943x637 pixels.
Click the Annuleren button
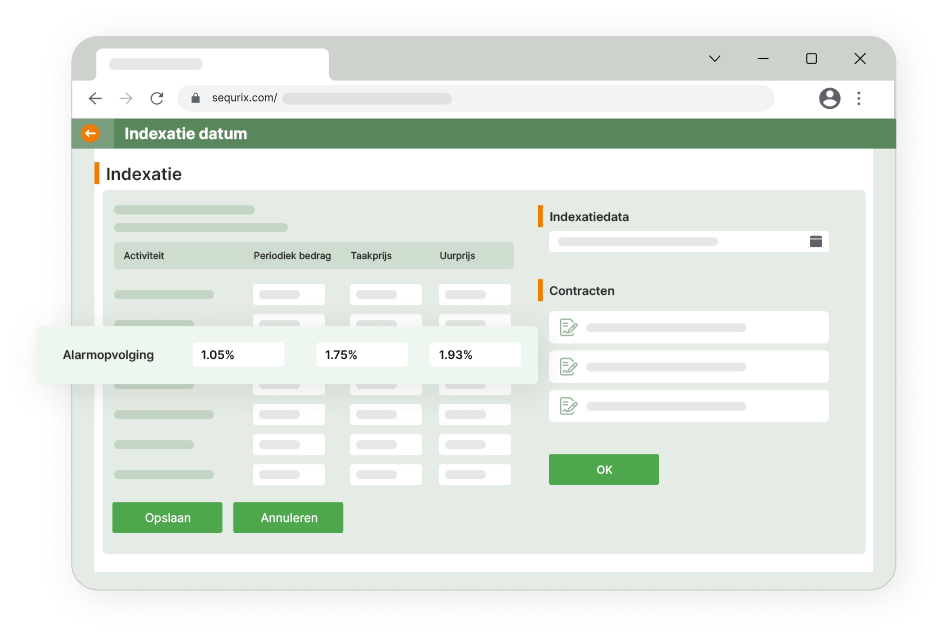[288, 517]
